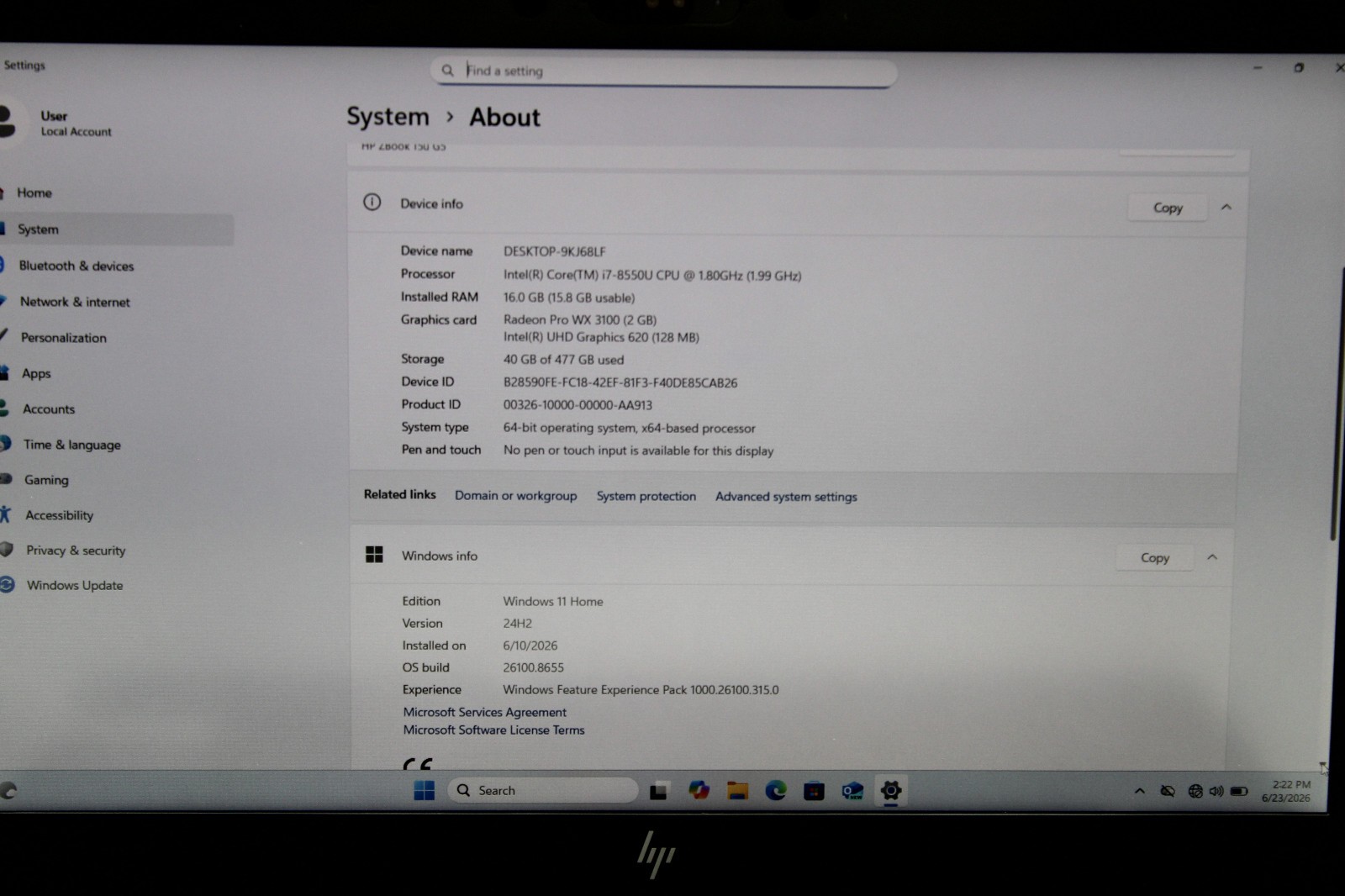The image size is (1345, 896).
Task: Open Microsoft Store from the taskbar
Action: coord(814,791)
